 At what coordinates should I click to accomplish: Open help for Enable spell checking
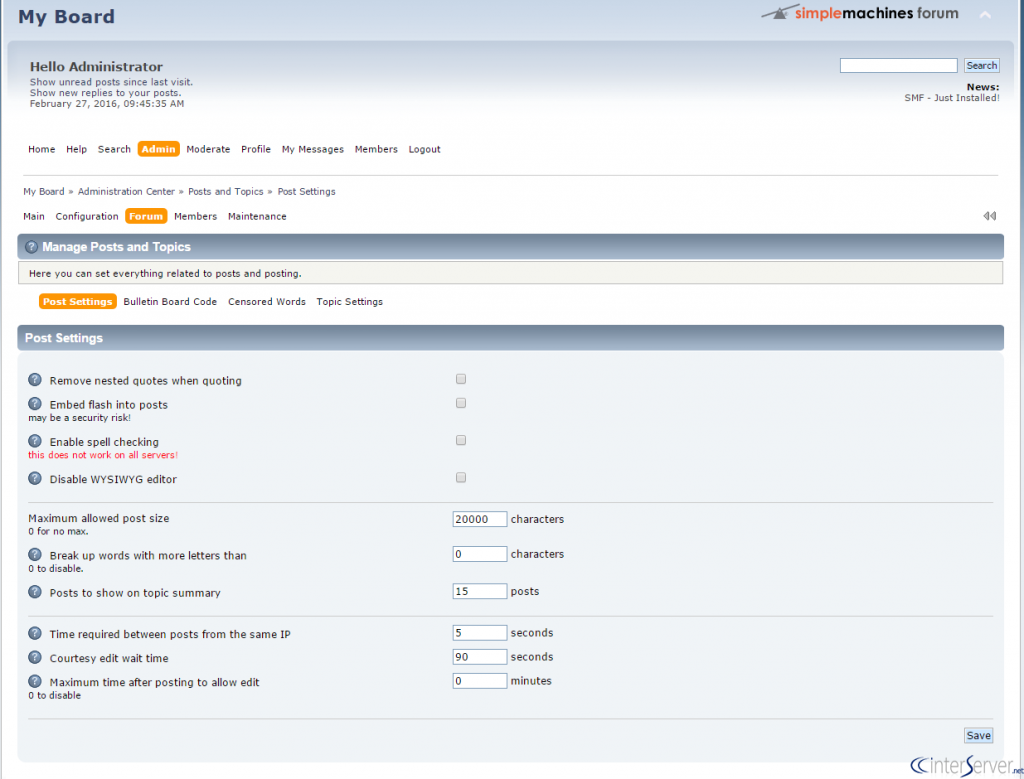coord(35,441)
